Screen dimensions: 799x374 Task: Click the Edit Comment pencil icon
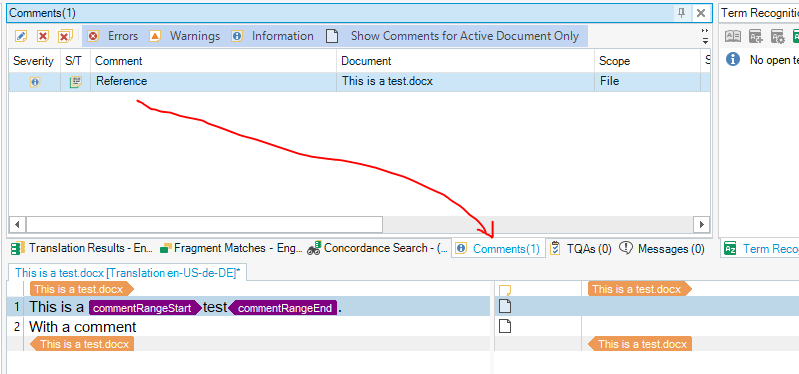pyautogui.click(x=21, y=36)
